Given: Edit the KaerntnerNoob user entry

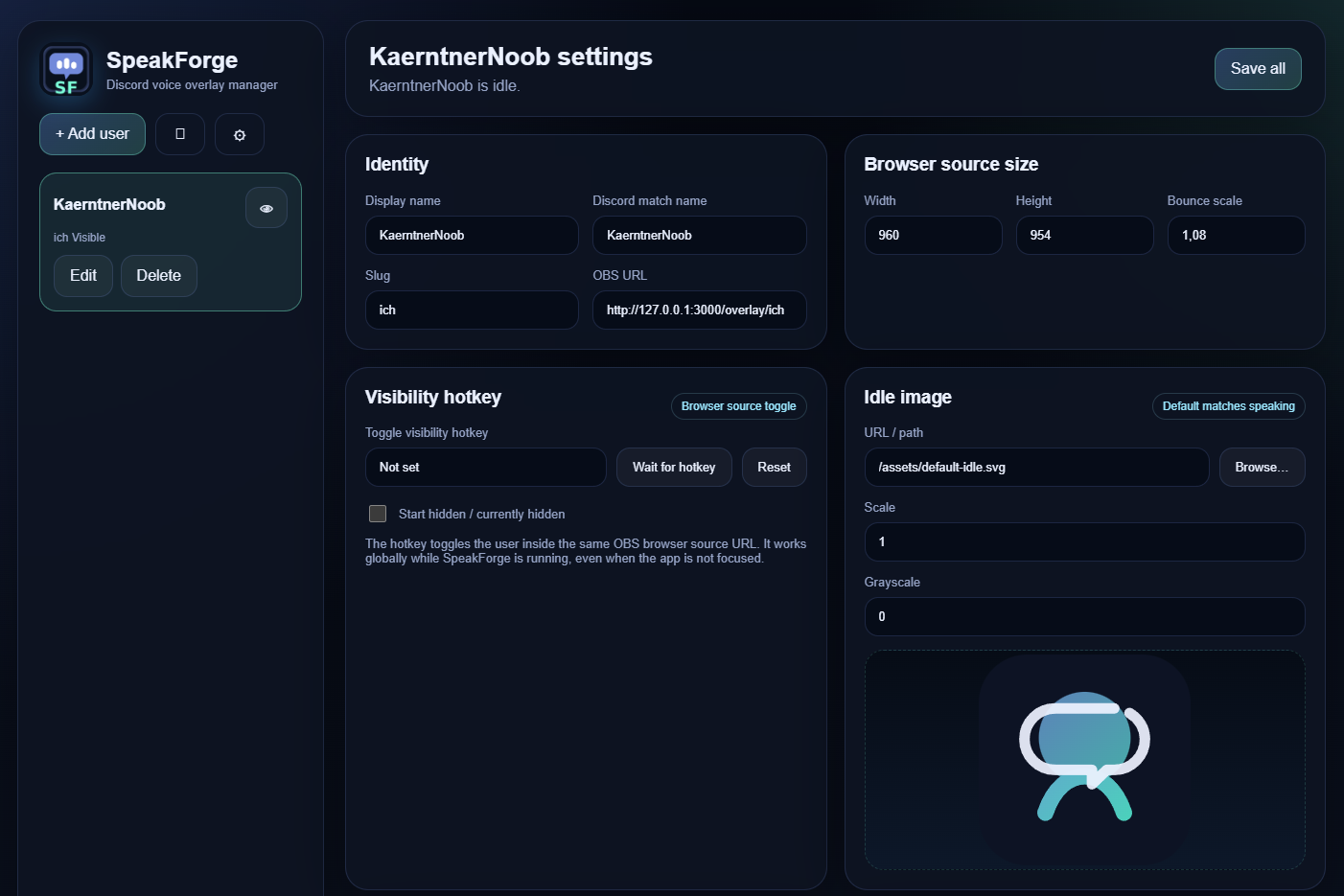Looking at the screenshot, I should tap(82, 275).
